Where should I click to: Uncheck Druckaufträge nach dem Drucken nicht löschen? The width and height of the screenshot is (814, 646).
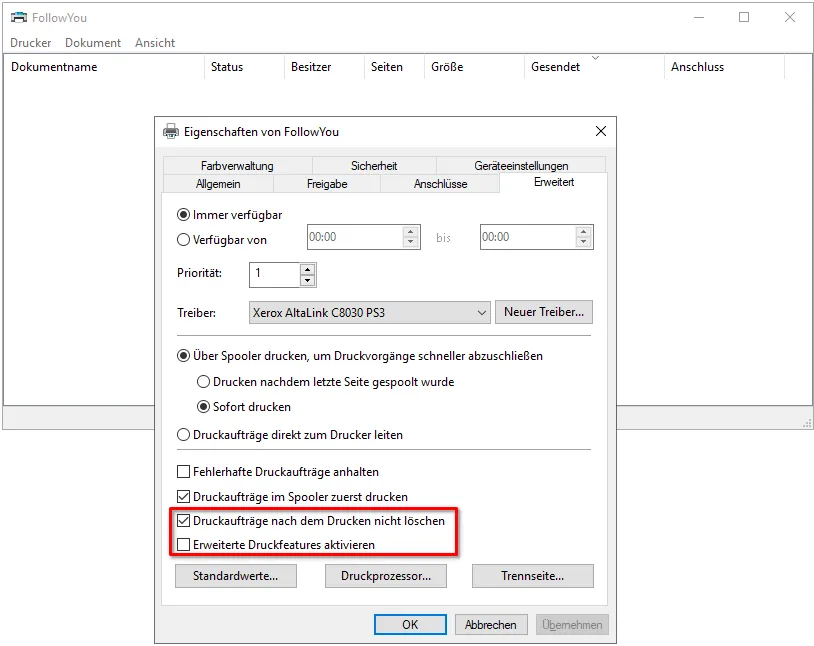(183, 521)
